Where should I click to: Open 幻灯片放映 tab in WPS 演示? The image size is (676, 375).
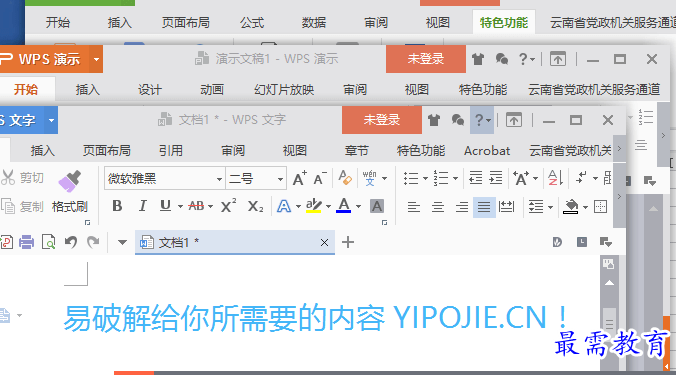tap(284, 90)
